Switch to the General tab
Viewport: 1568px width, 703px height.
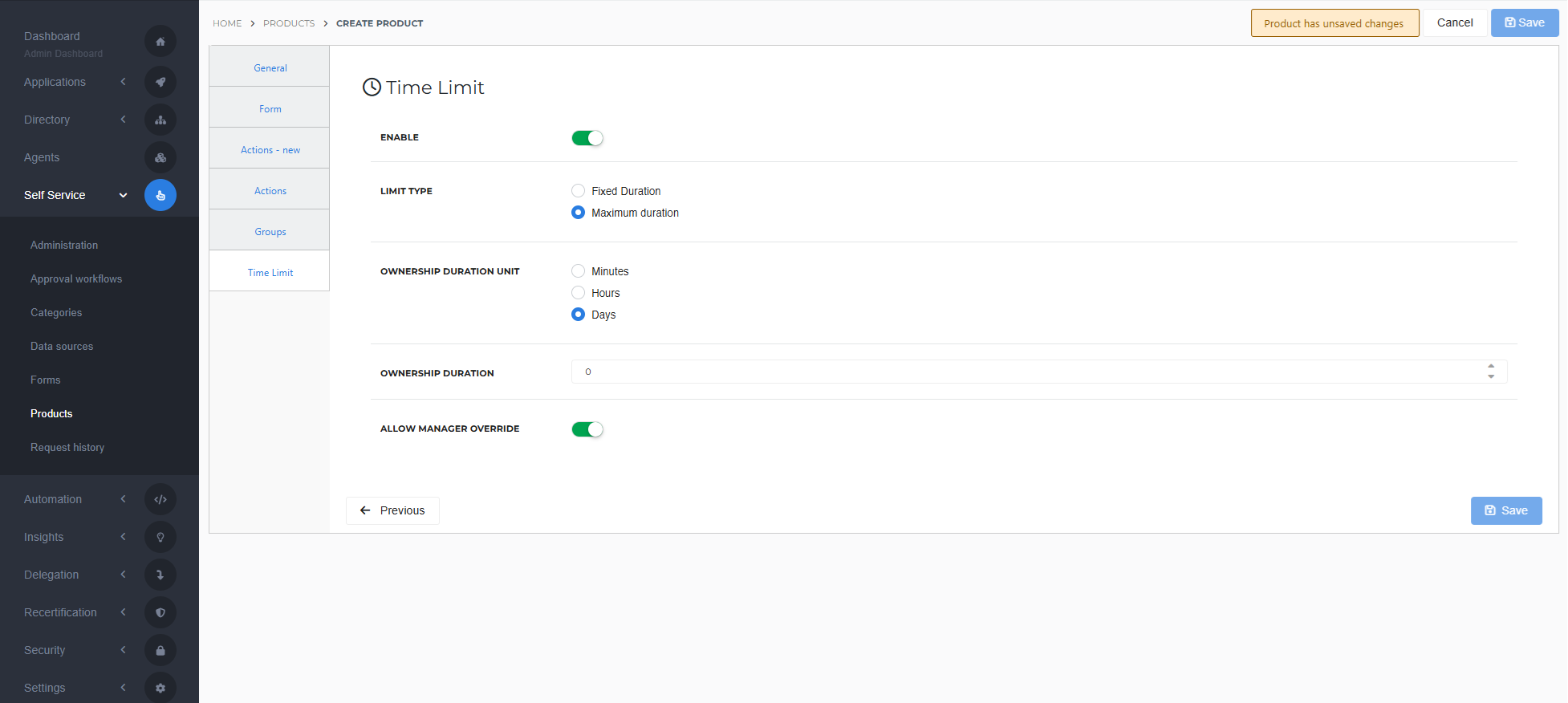coord(270,68)
